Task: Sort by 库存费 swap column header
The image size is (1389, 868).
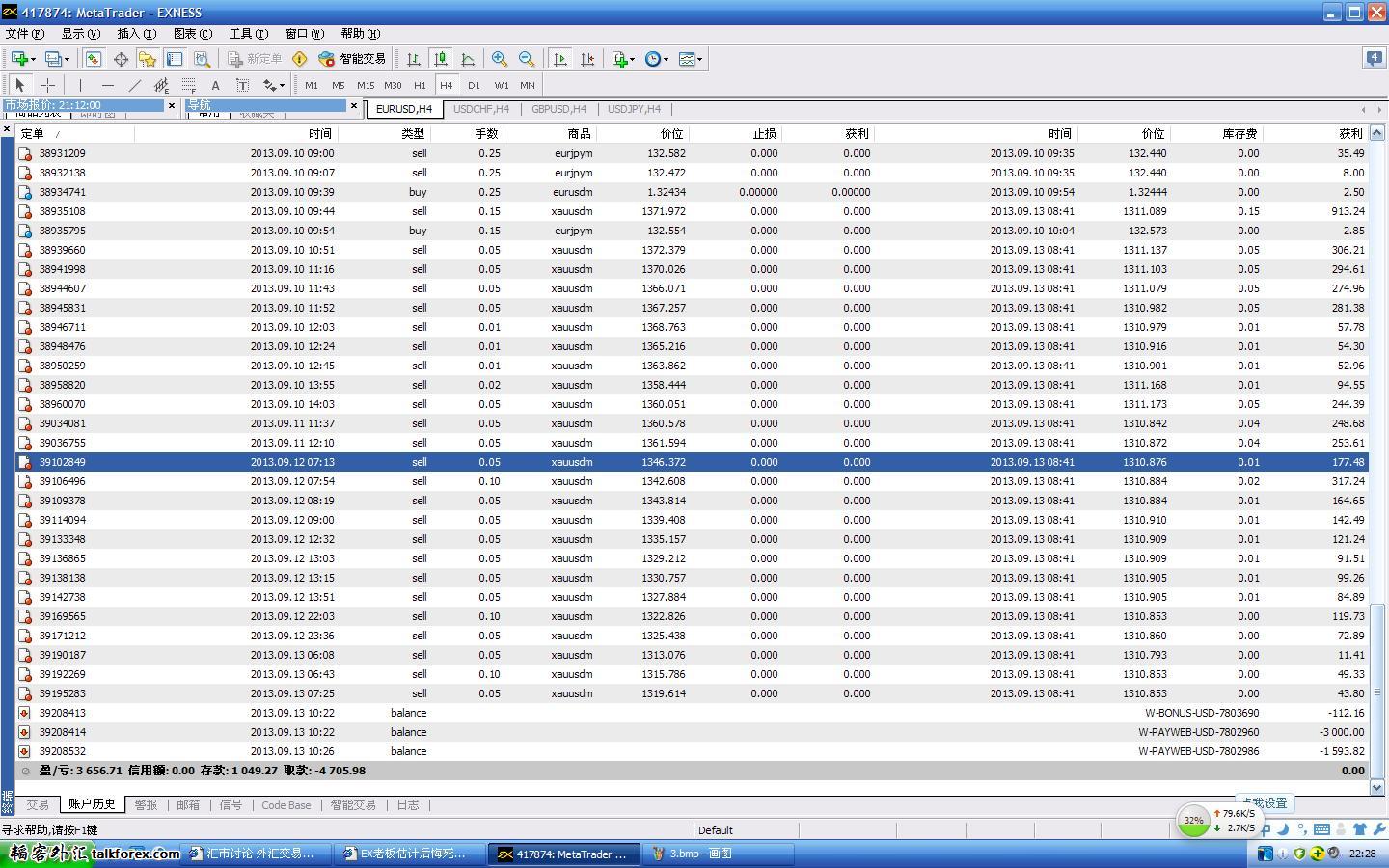Action: click(x=1216, y=134)
